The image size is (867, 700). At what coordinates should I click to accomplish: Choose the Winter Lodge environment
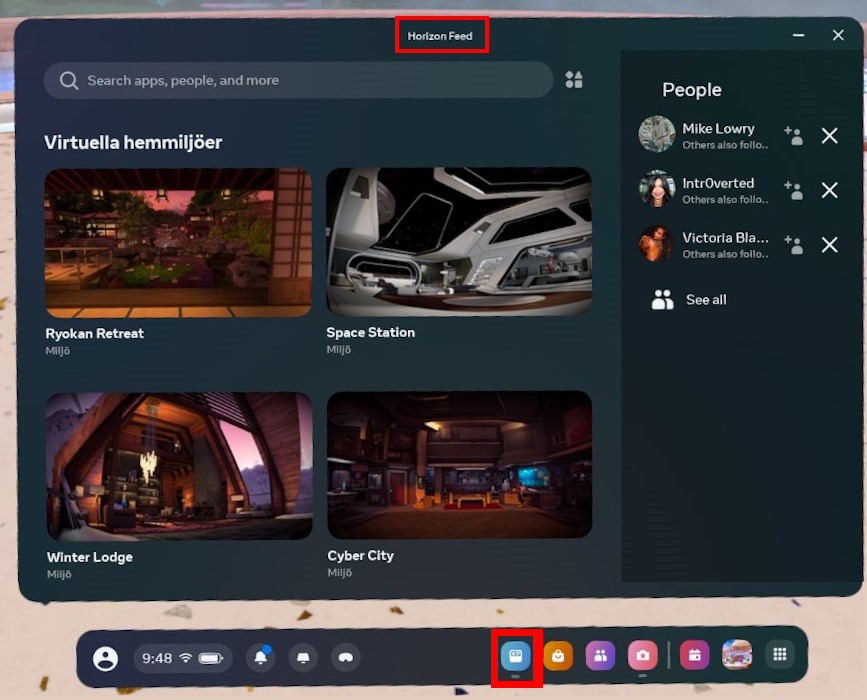click(x=179, y=466)
